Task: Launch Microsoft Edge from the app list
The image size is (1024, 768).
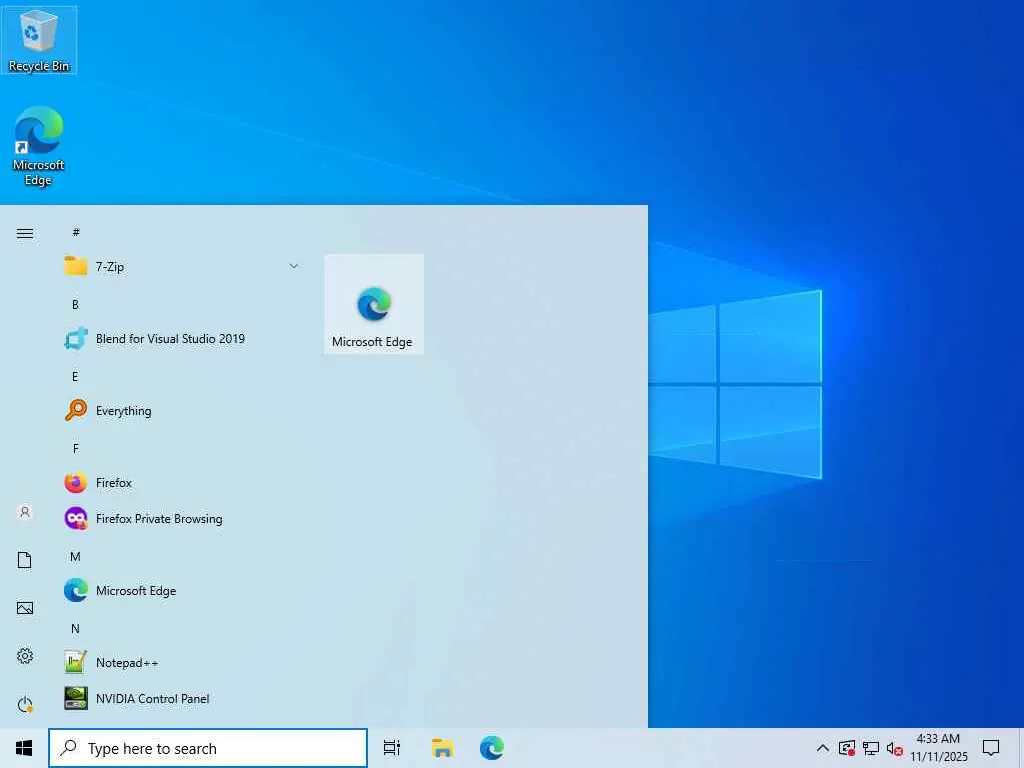Action: pyautogui.click(x=182, y=590)
